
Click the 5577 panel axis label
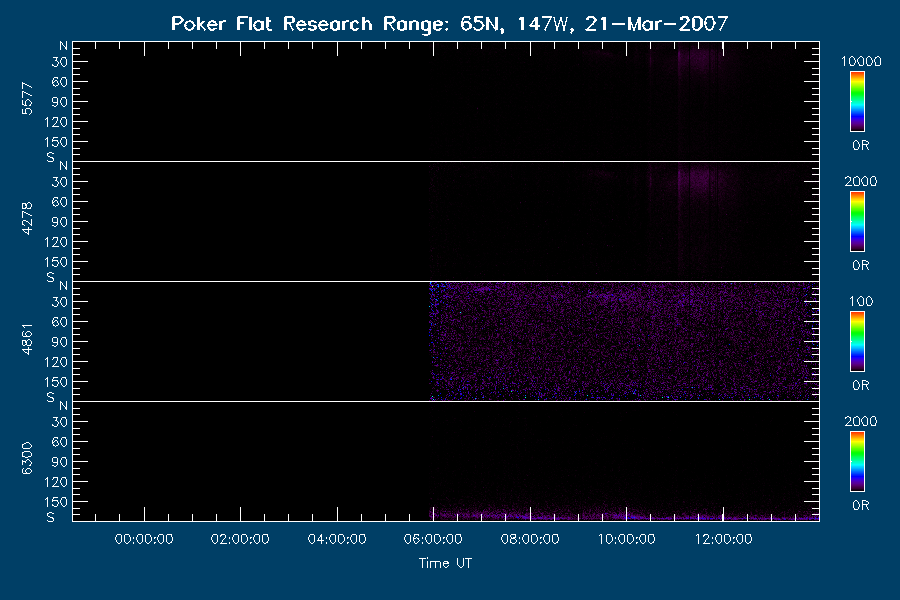click(x=27, y=99)
